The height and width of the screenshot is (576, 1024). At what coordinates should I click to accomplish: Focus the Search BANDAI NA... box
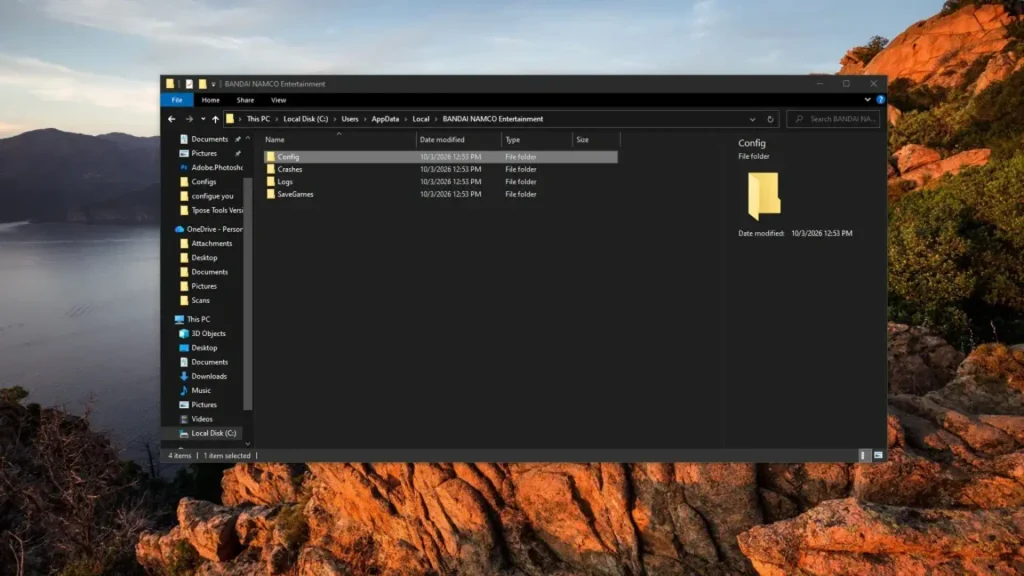coord(833,120)
